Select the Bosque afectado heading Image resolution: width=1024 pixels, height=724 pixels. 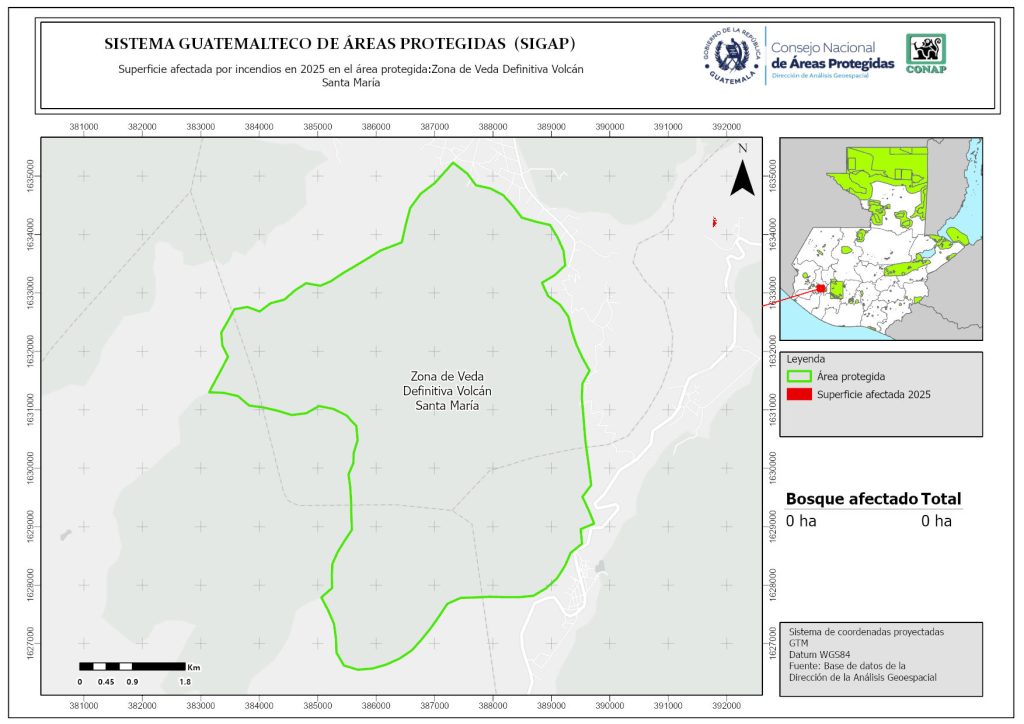tap(851, 499)
